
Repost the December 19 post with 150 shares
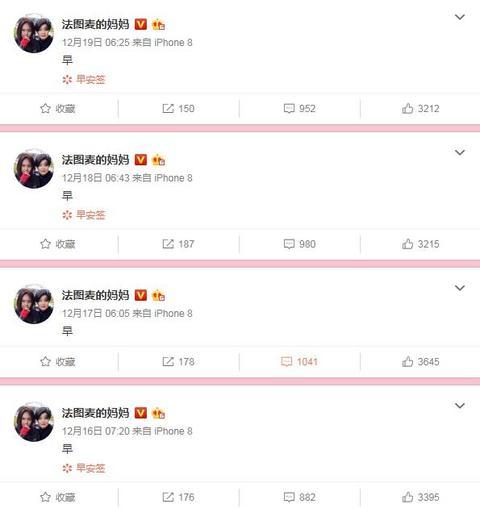178,108
